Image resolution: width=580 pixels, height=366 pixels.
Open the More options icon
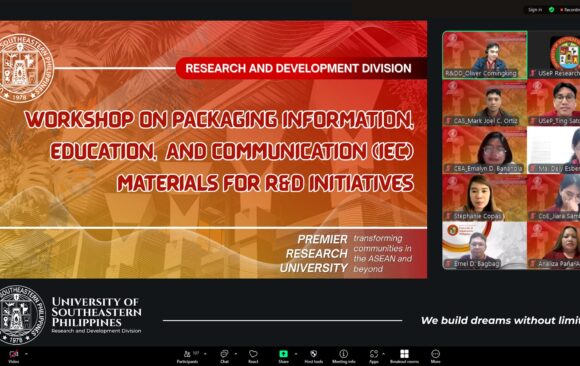(x=435, y=354)
